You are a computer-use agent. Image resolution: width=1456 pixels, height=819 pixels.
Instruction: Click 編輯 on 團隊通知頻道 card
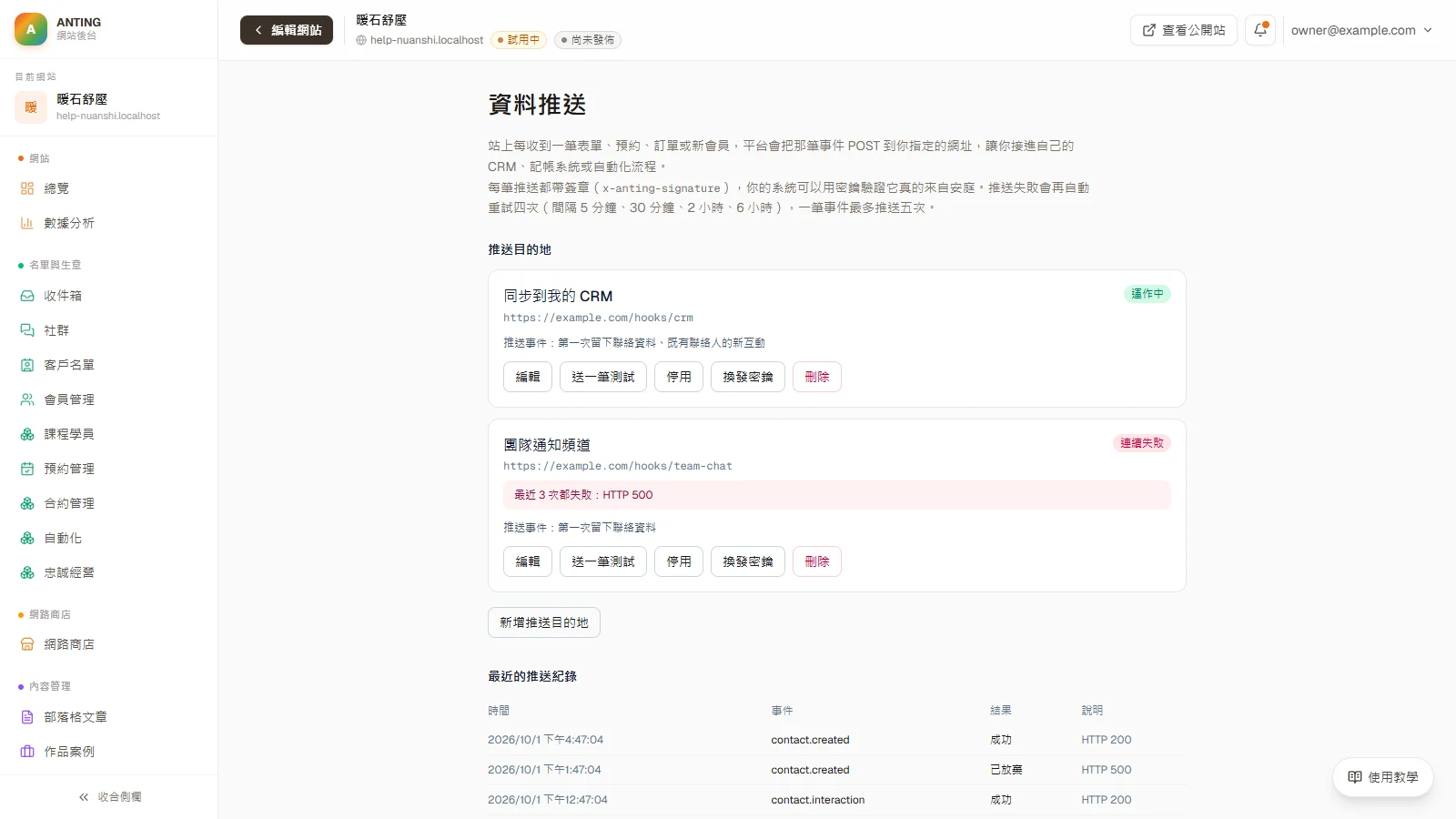pos(528,561)
